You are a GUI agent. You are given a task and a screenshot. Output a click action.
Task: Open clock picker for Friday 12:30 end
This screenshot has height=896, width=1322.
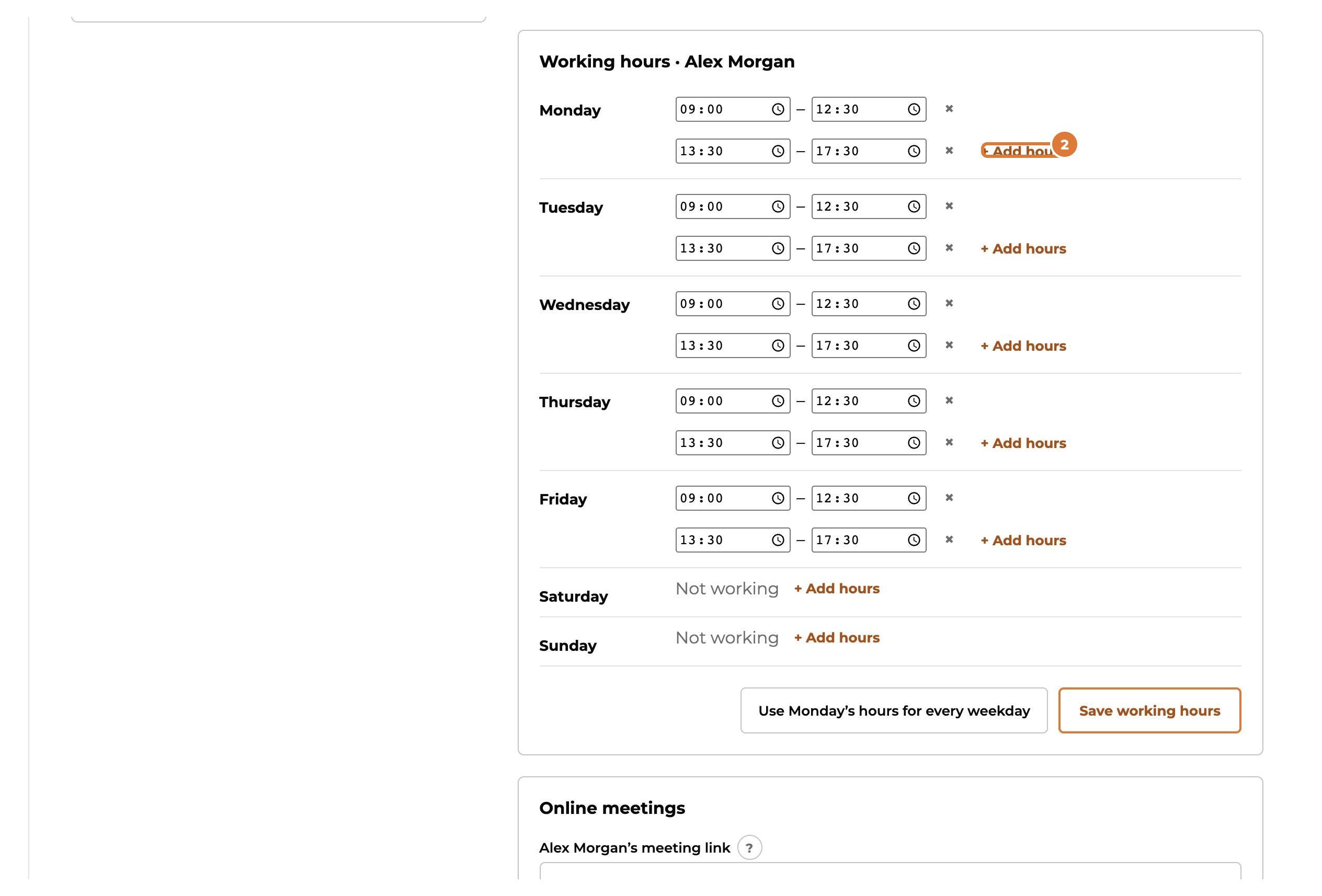914,498
